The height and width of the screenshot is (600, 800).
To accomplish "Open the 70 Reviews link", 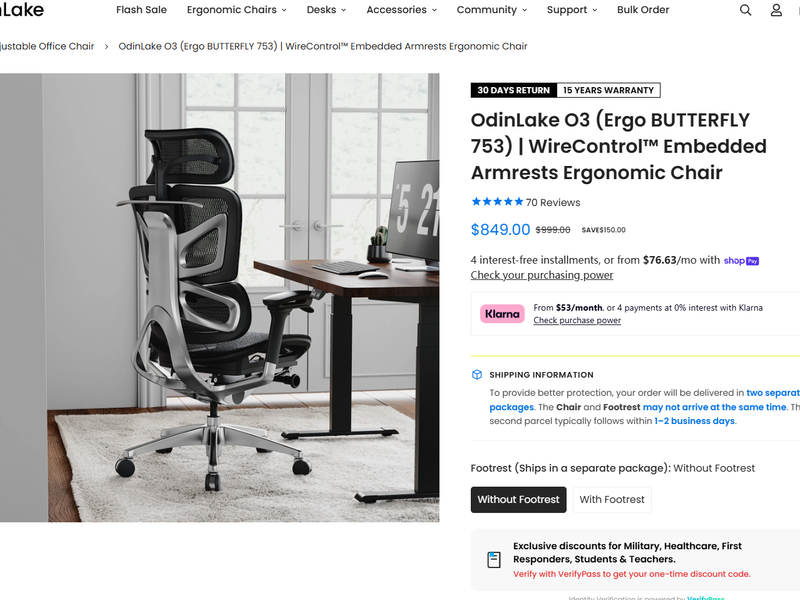I will [x=553, y=203].
